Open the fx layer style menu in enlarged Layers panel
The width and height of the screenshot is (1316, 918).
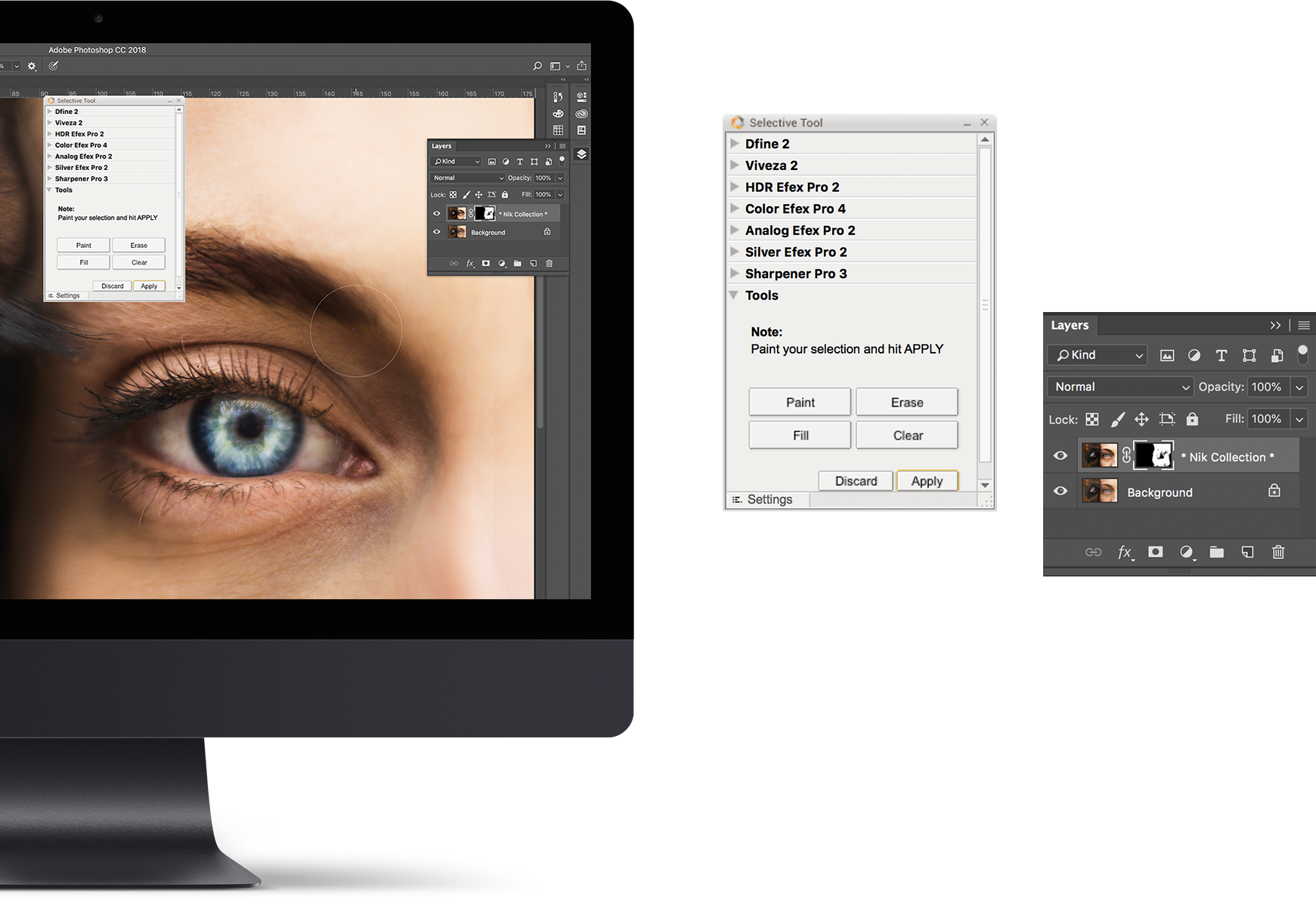[1125, 552]
